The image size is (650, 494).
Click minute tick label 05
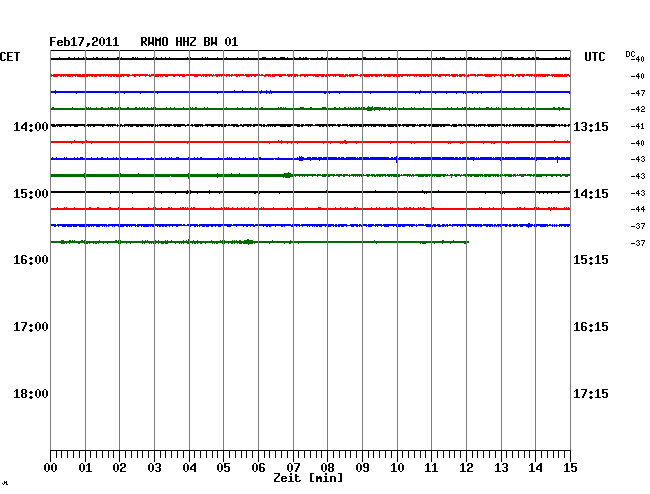223,468
